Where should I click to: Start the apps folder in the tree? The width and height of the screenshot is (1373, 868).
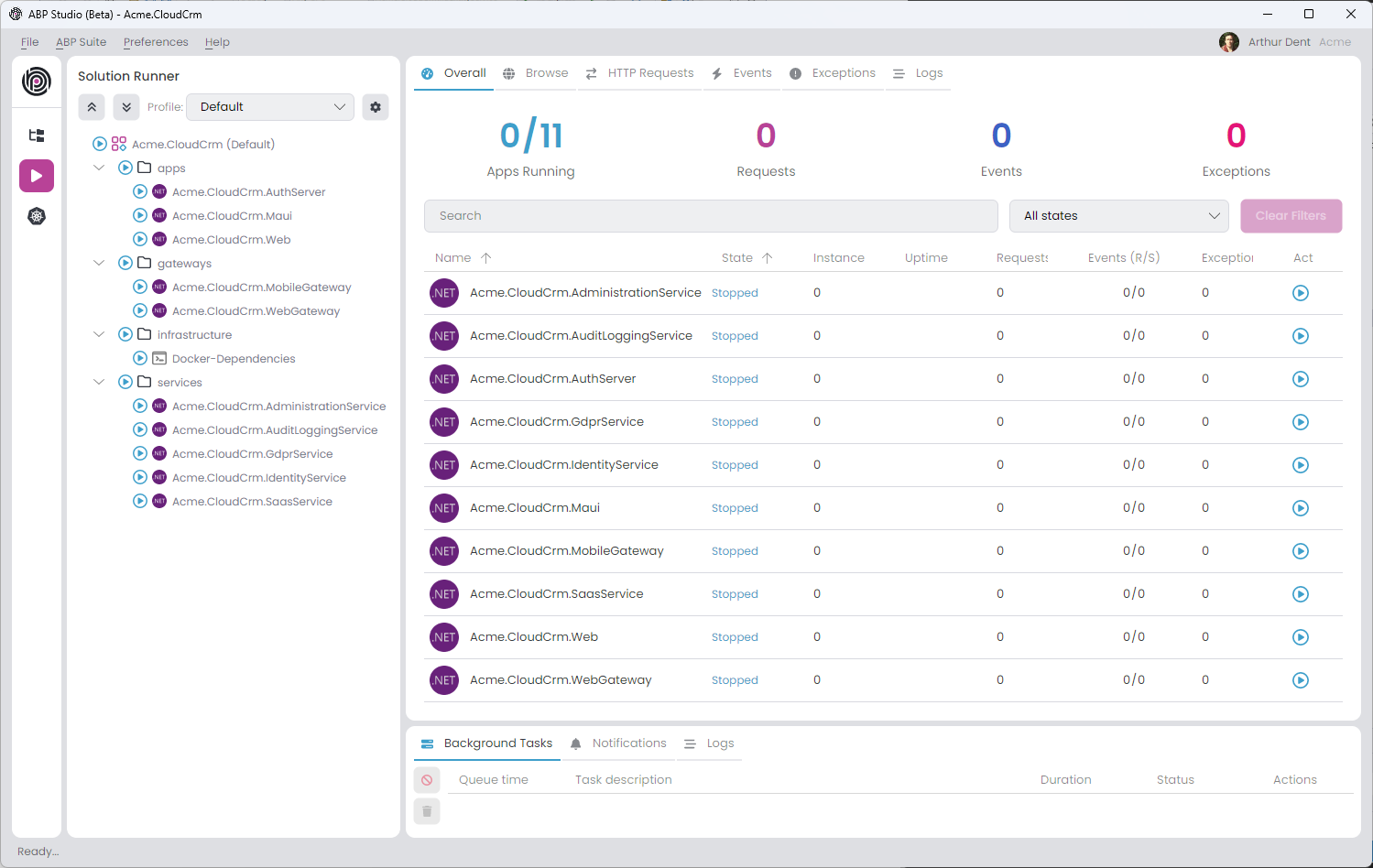[125, 168]
